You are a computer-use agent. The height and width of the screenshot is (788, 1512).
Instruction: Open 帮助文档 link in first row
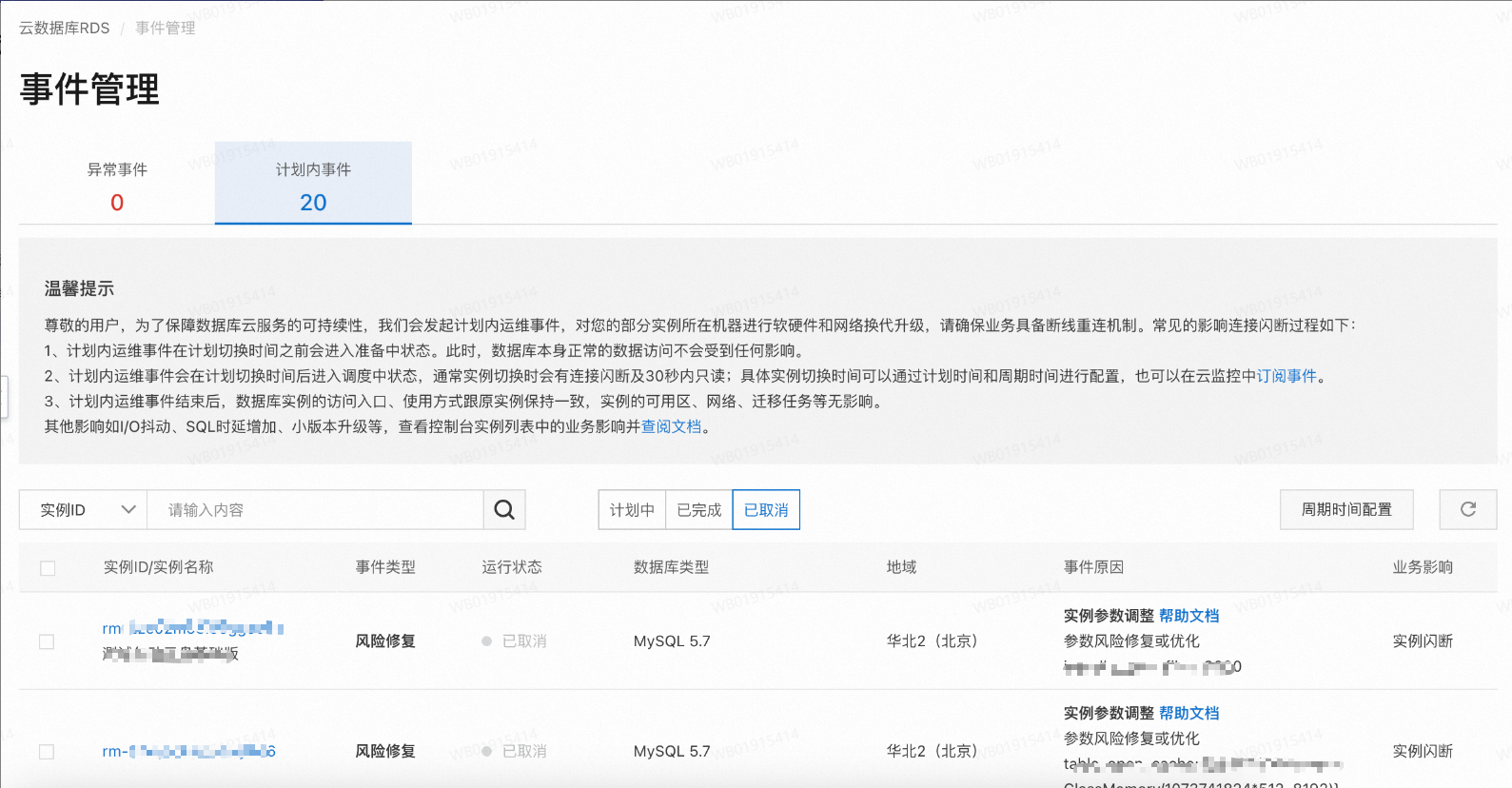(x=1189, y=616)
